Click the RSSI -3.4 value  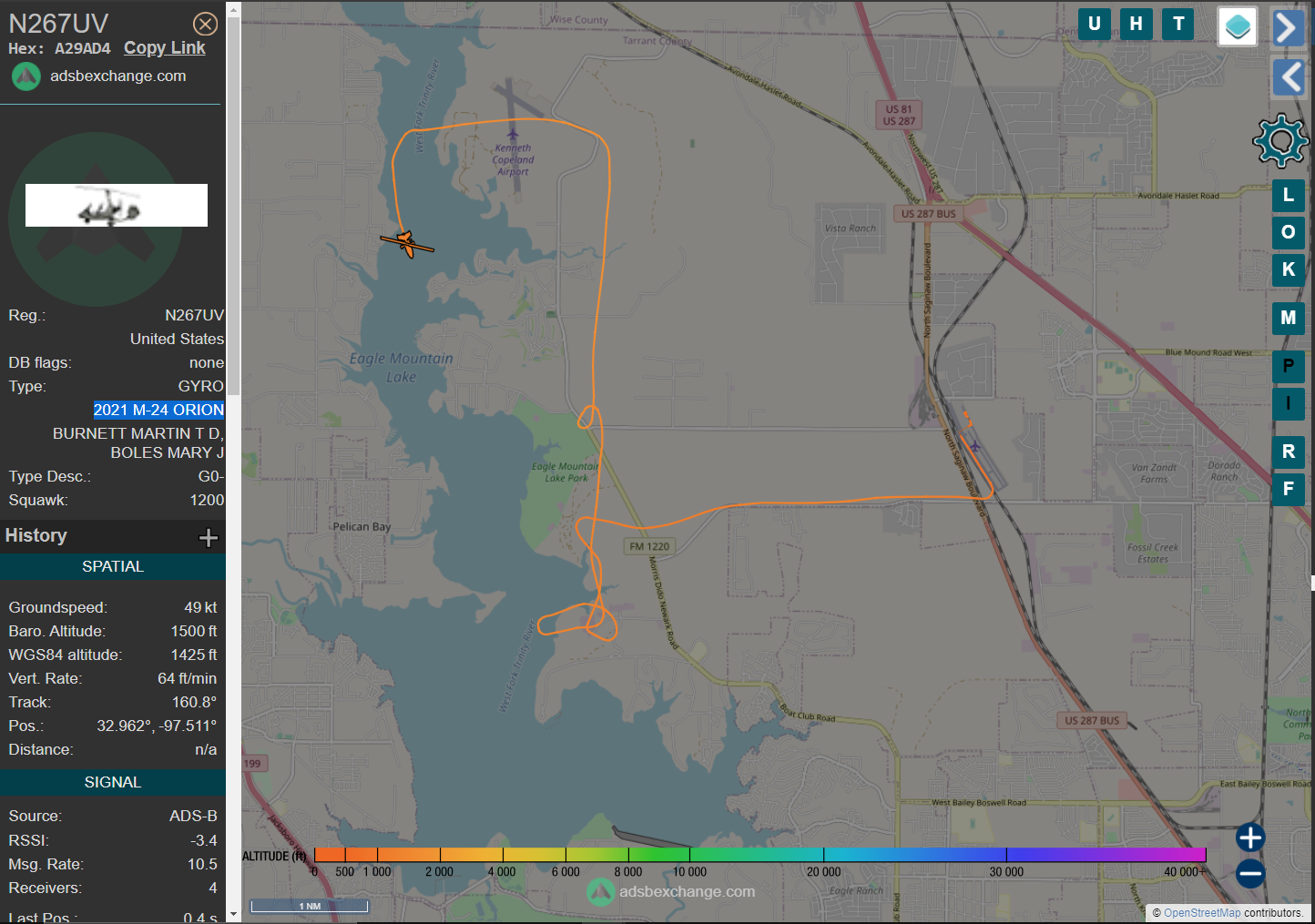tap(204, 841)
